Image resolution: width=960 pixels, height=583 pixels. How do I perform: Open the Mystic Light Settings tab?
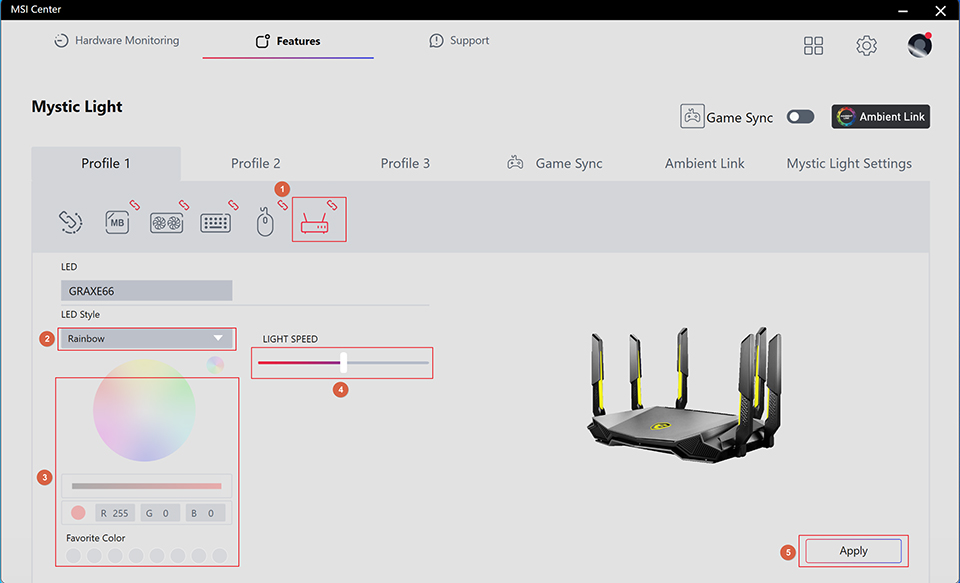[x=849, y=164]
